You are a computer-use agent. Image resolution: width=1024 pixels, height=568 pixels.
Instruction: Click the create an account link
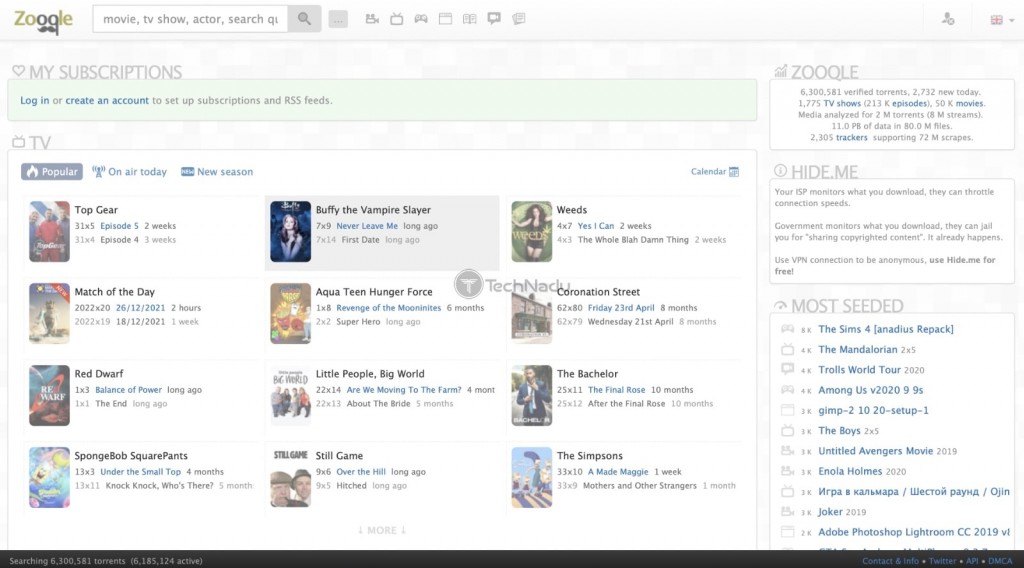107,101
